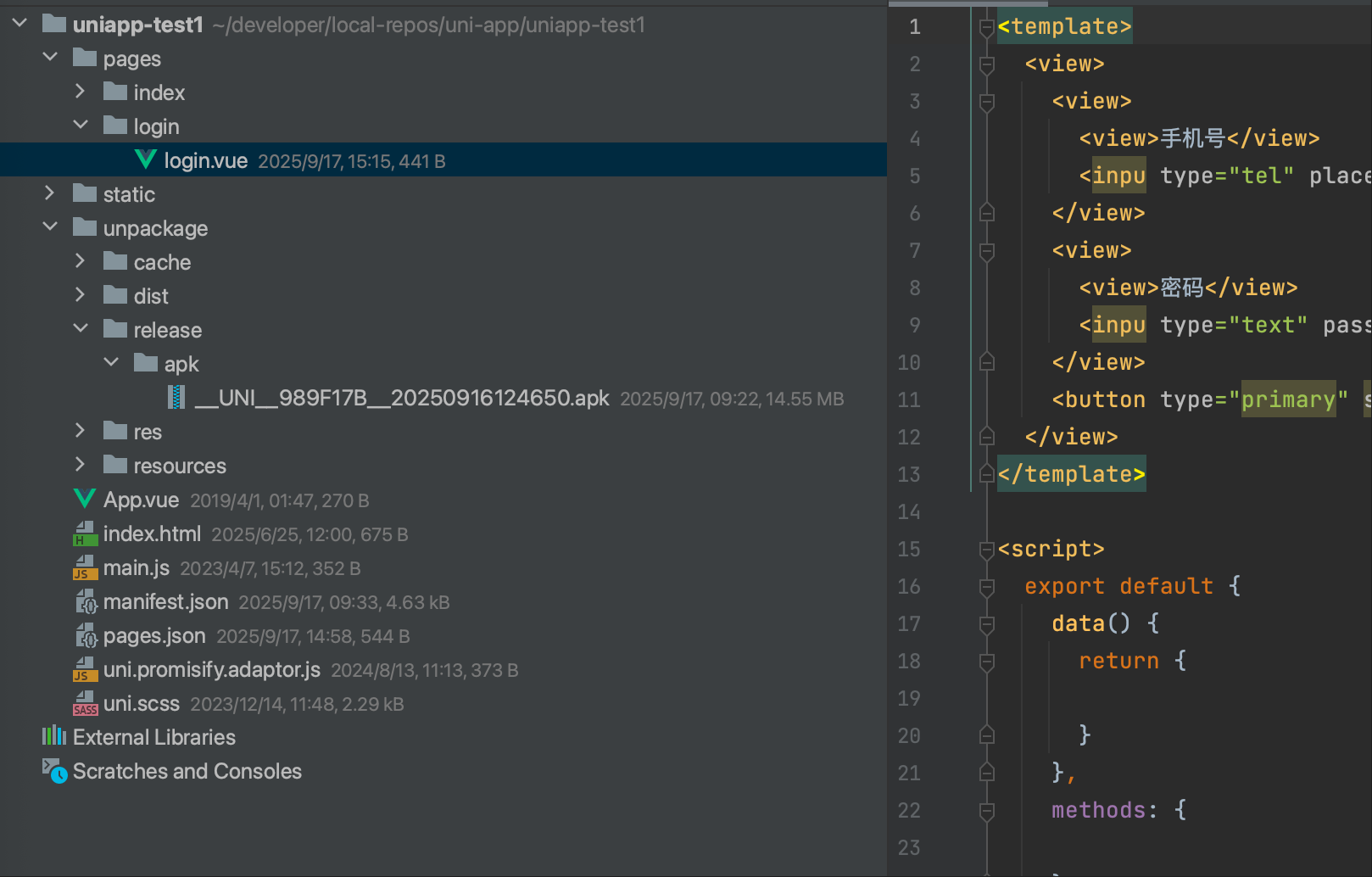Viewport: 1372px width, 877px height.
Task: Click the uni.scss SASS file icon
Action: (x=85, y=703)
